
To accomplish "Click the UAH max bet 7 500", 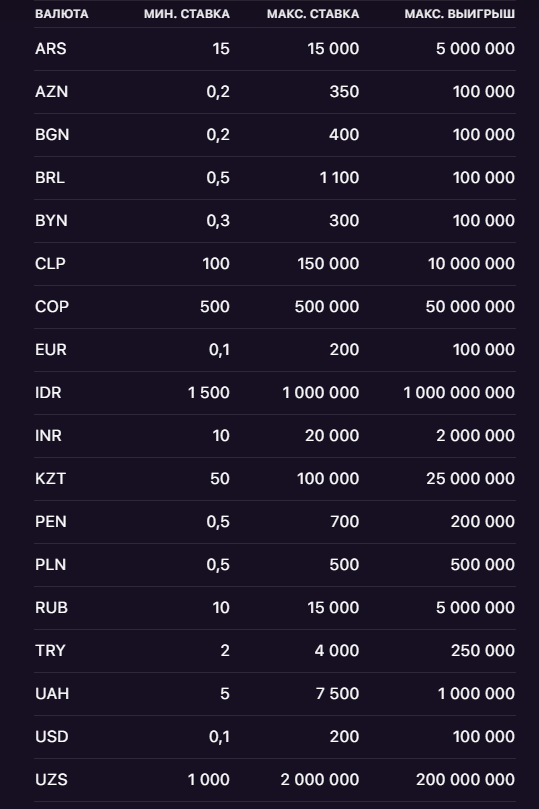I will point(337,693).
